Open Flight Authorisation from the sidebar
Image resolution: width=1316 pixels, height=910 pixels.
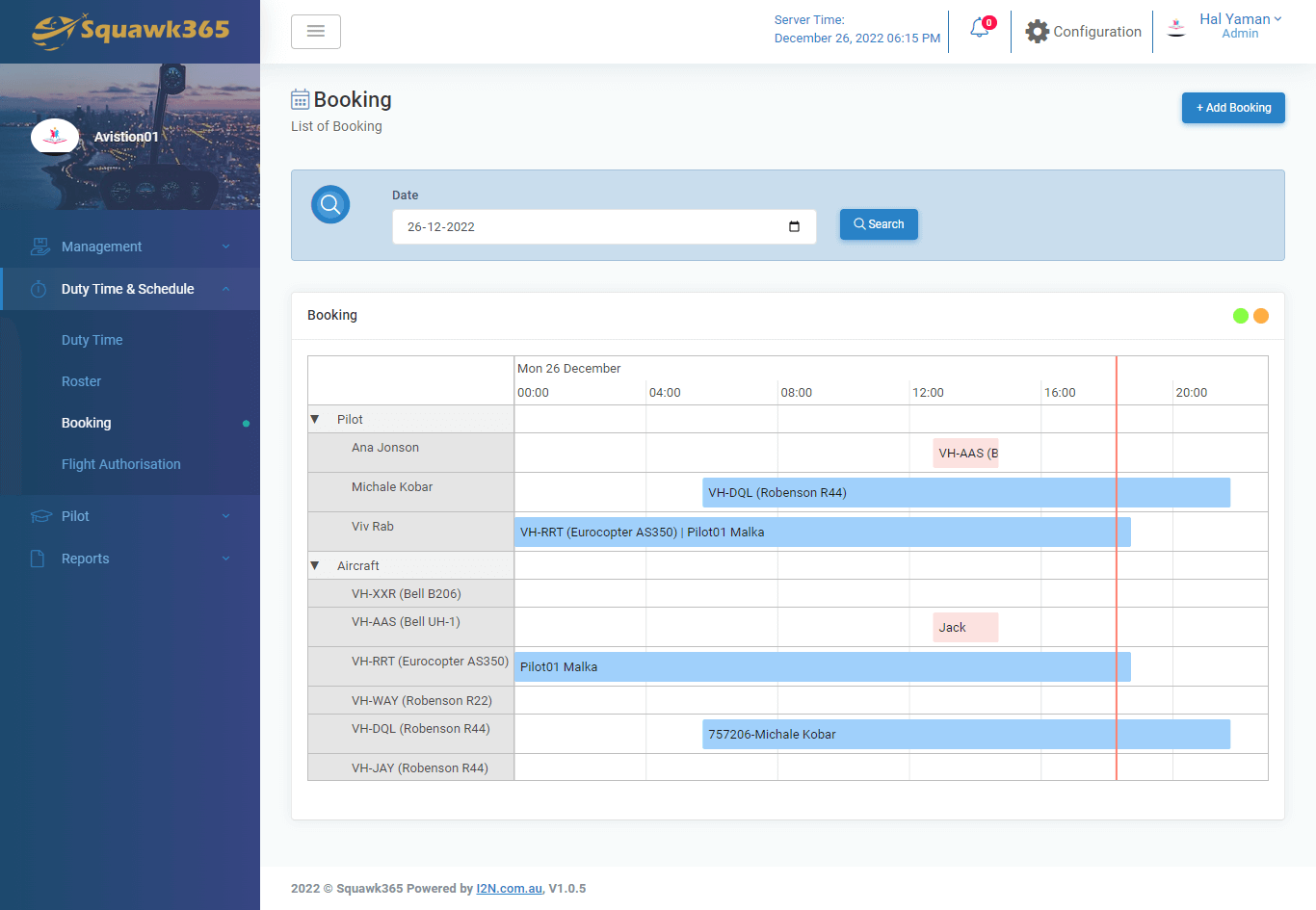[x=120, y=464]
